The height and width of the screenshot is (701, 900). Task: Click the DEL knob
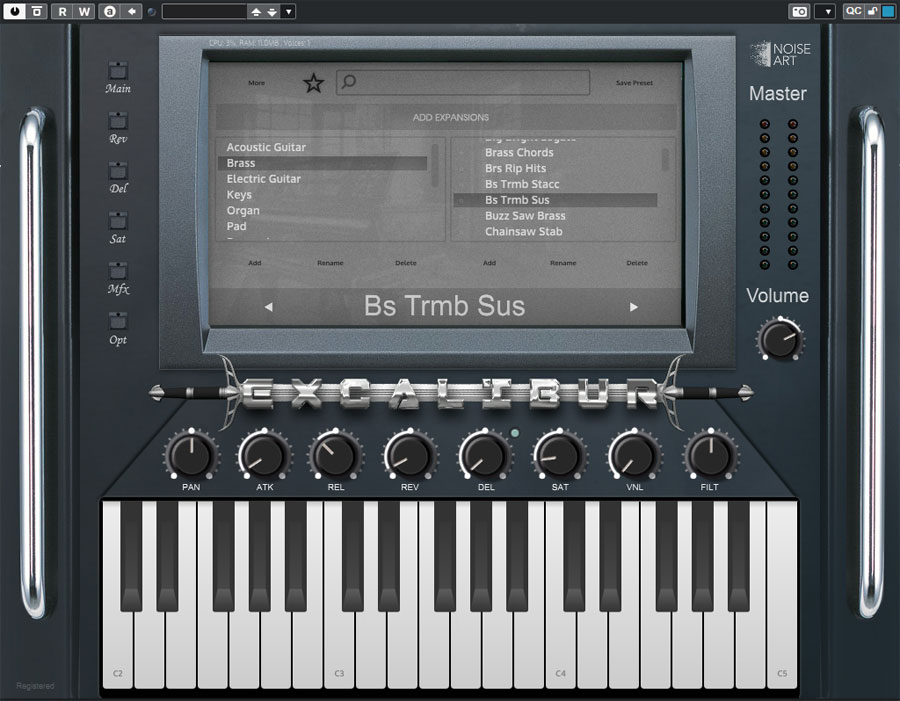(485, 454)
